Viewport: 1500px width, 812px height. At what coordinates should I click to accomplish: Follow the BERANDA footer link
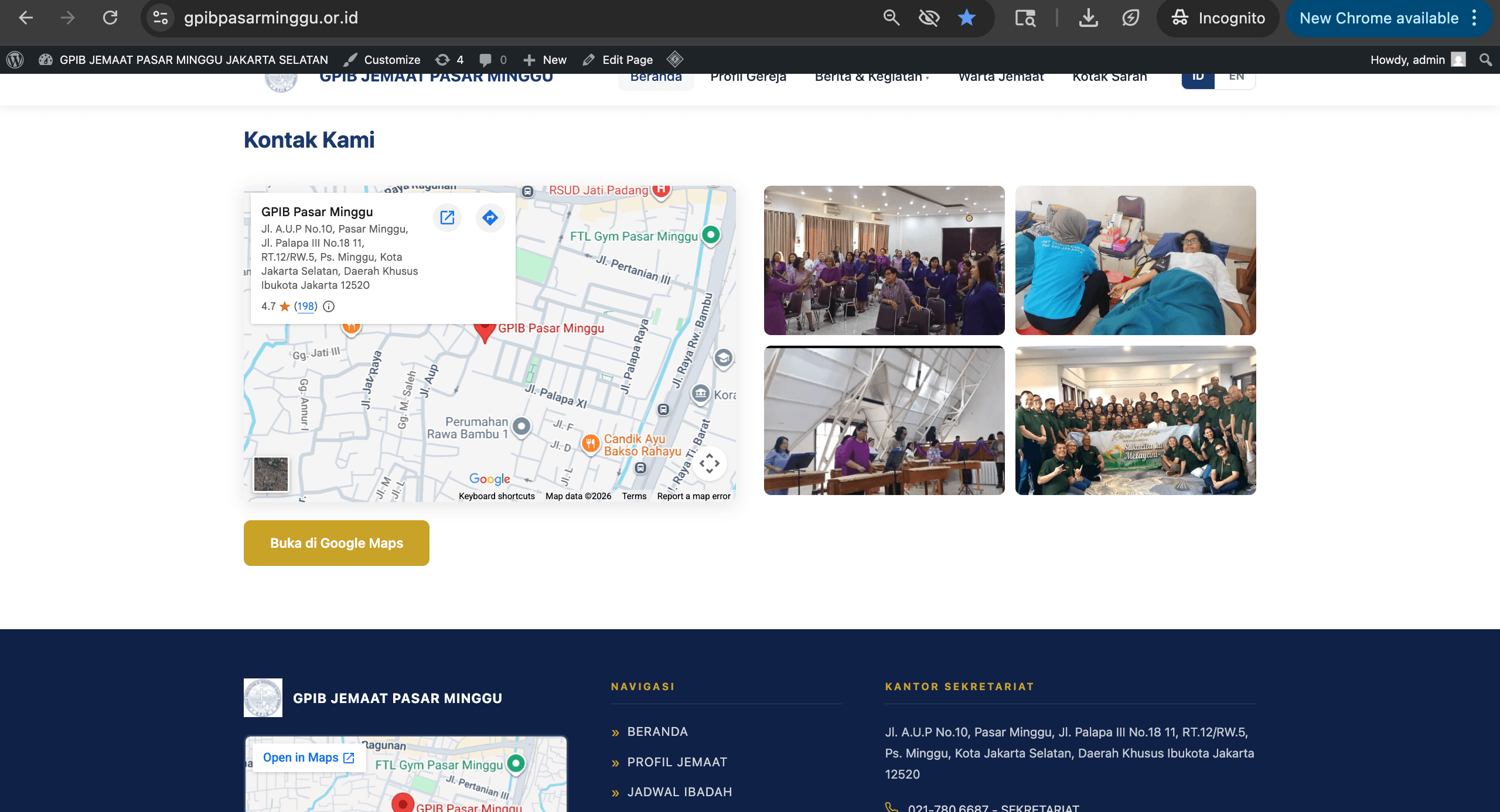point(657,732)
